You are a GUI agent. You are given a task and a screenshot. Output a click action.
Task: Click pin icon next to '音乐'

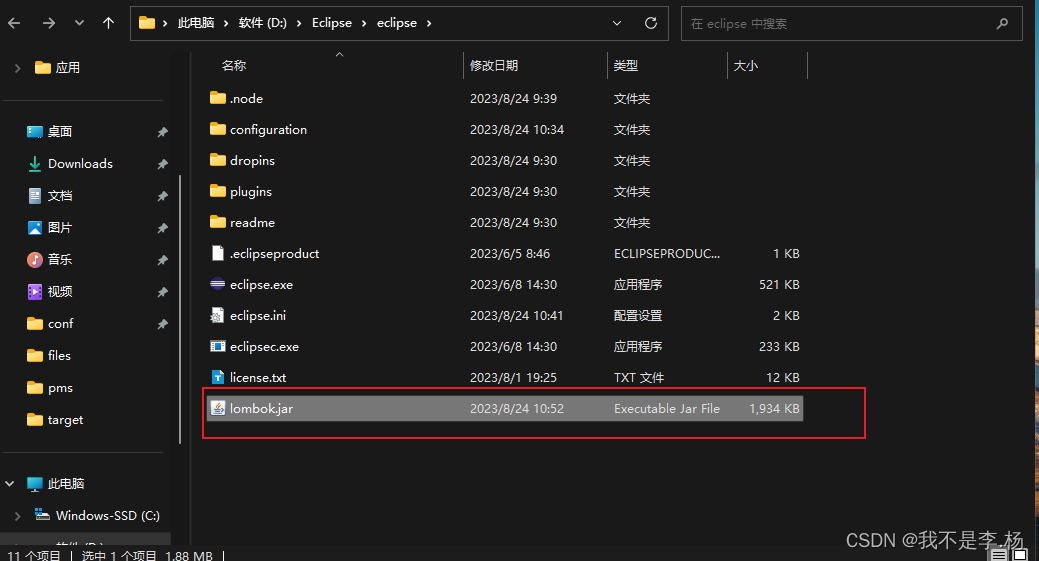coord(162,260)
